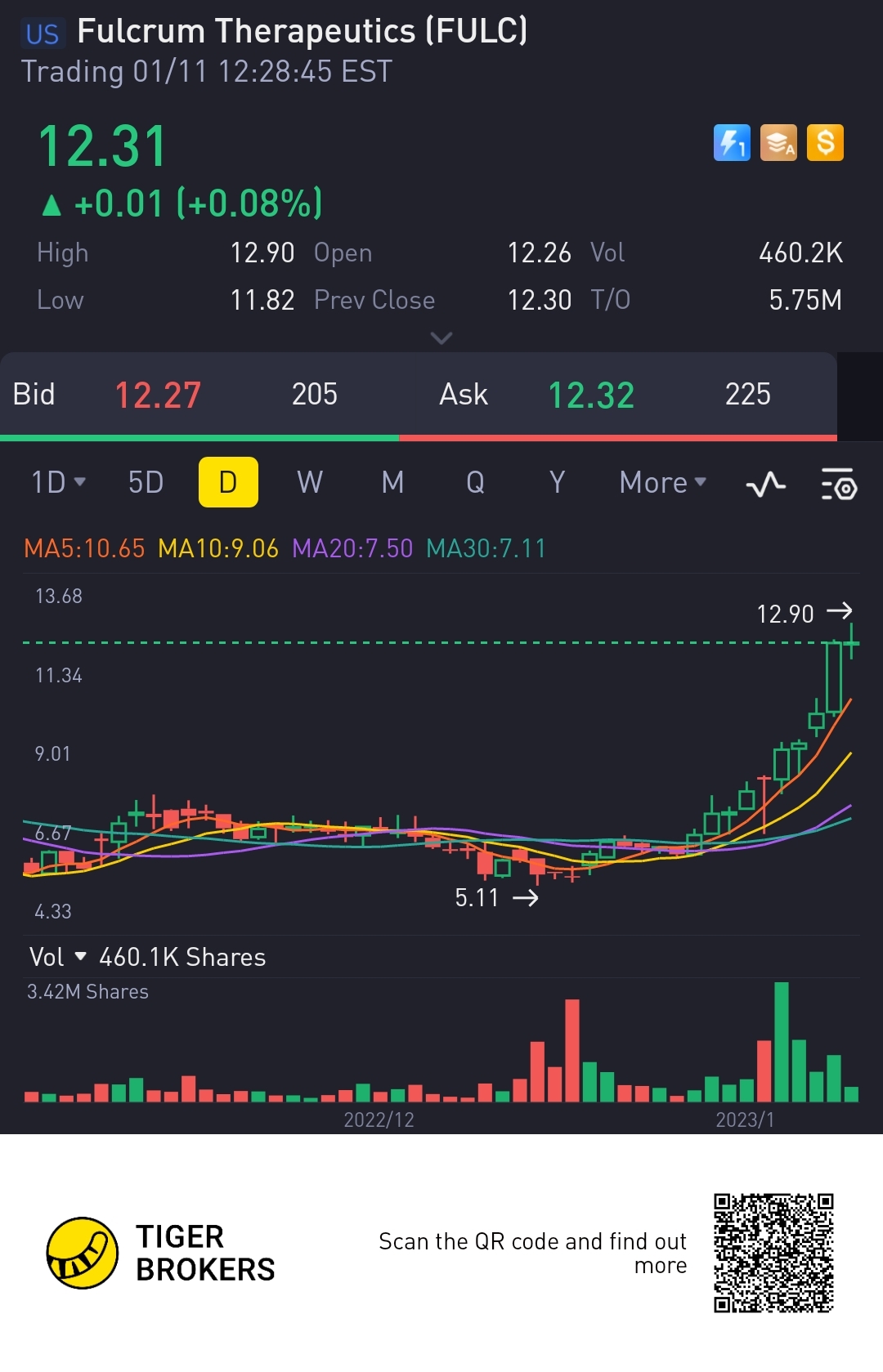Tap the Vol value 460.2K
Image resolution: width=883 pixels, height=1372 pixels.
point(800,253)
